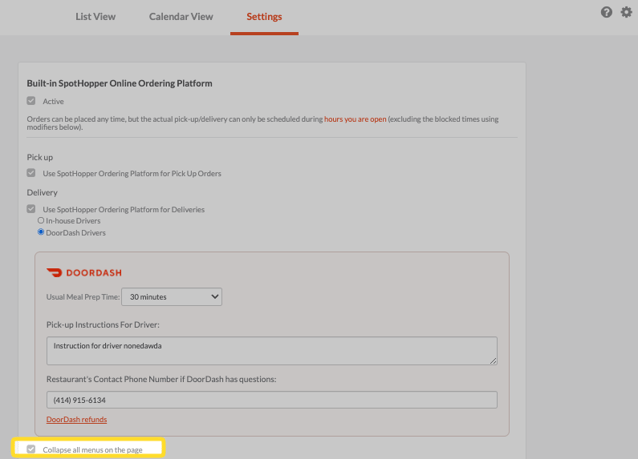This screenshot has height=459, width=638.
Task: Click the 'Delivery' section label
Action: pyautogui.click(x=42, y=192)
